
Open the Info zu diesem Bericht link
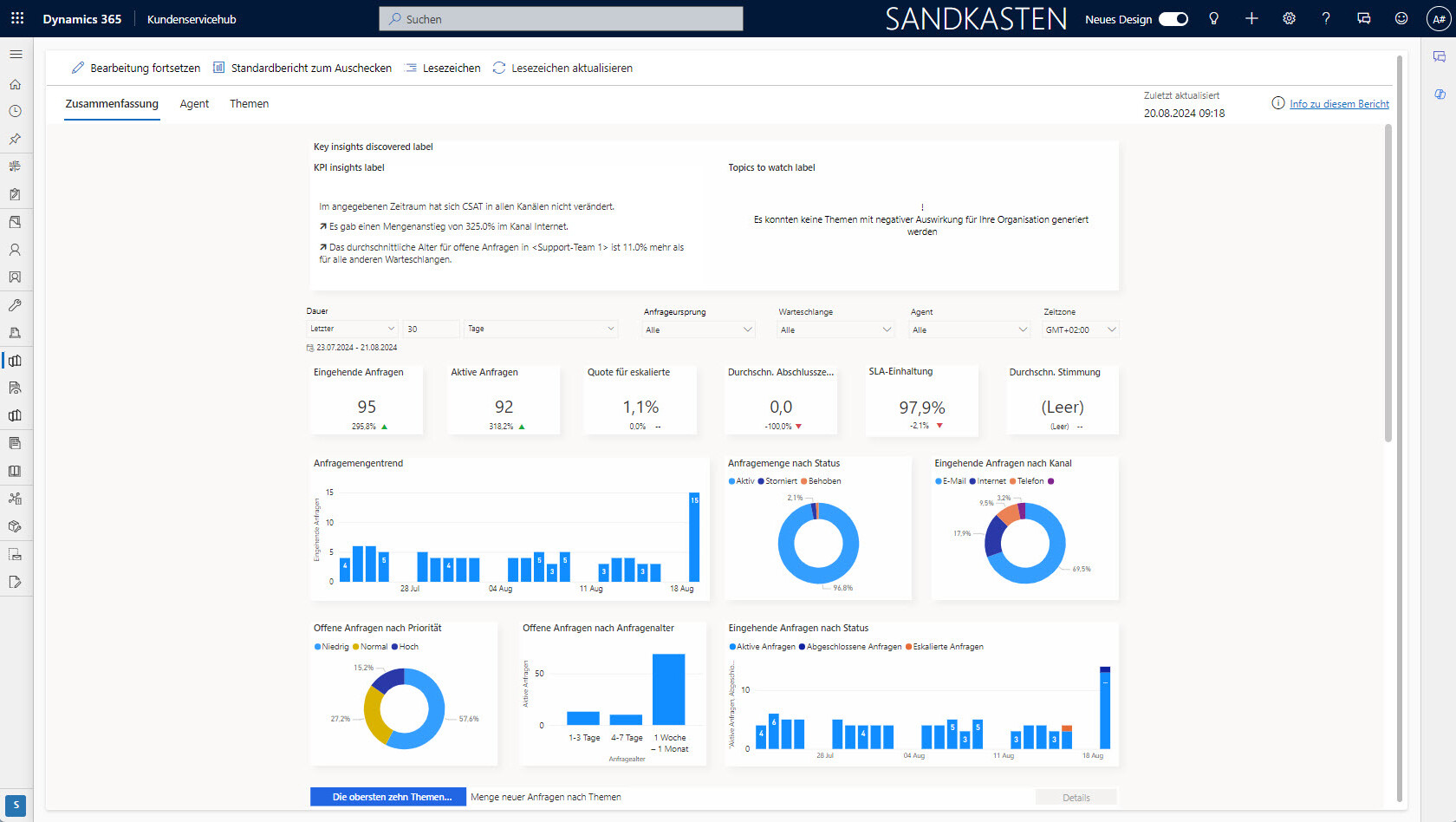pos(1339,104)
